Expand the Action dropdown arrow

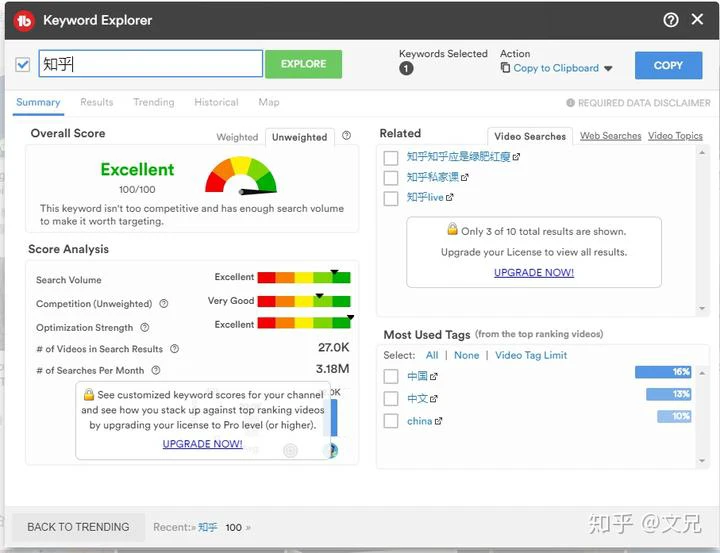coord(608,68)
